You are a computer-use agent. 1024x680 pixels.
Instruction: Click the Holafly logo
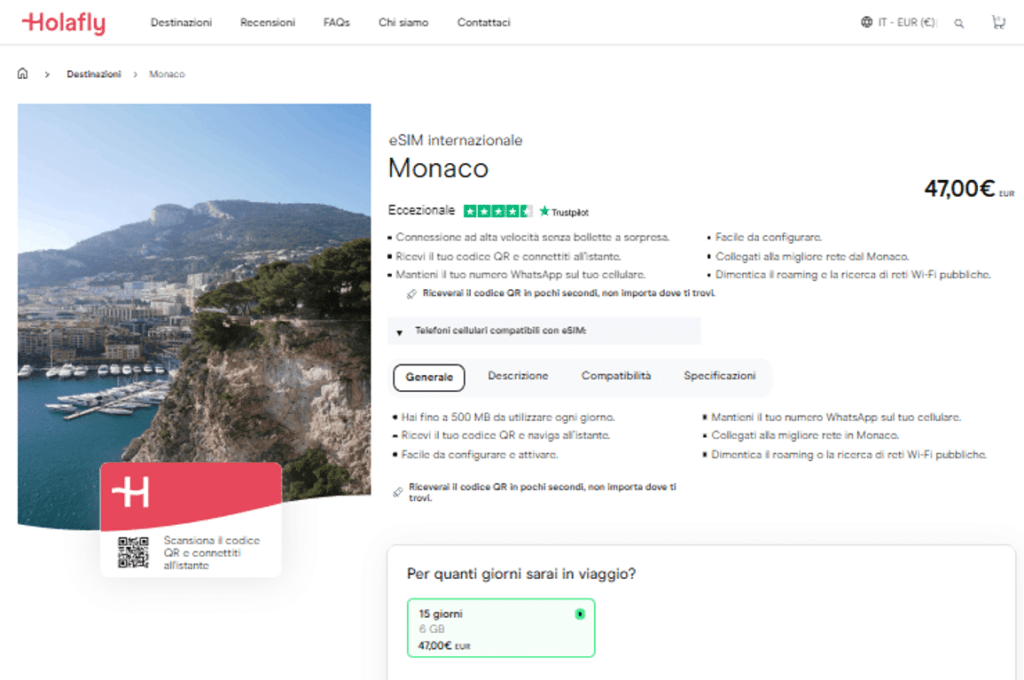[x=63, y=22]
